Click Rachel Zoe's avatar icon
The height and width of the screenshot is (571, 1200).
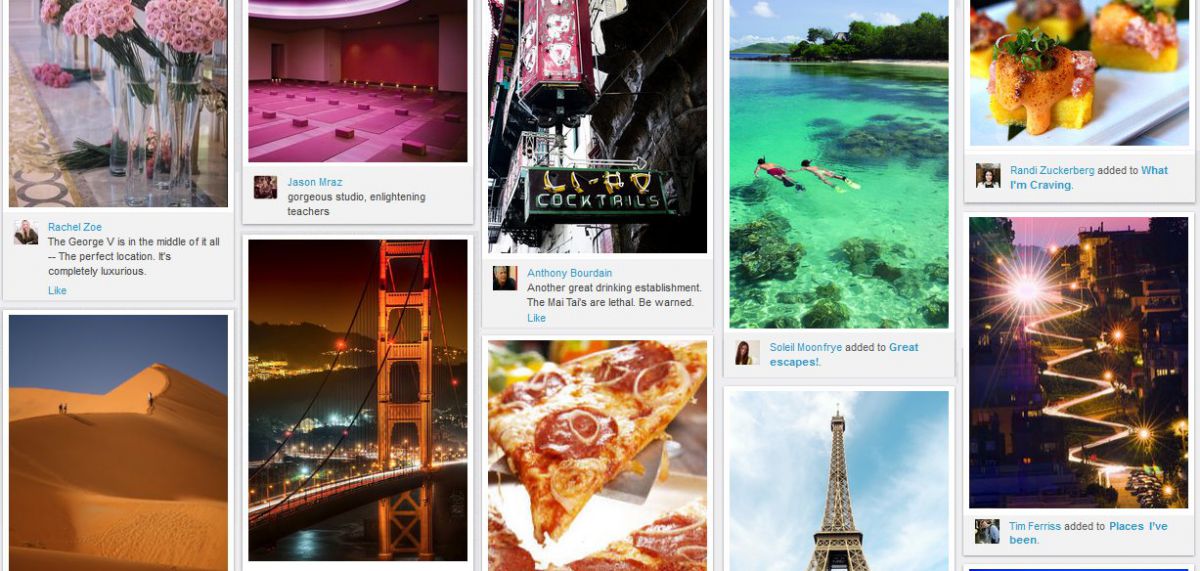click(x=26, y=233)
